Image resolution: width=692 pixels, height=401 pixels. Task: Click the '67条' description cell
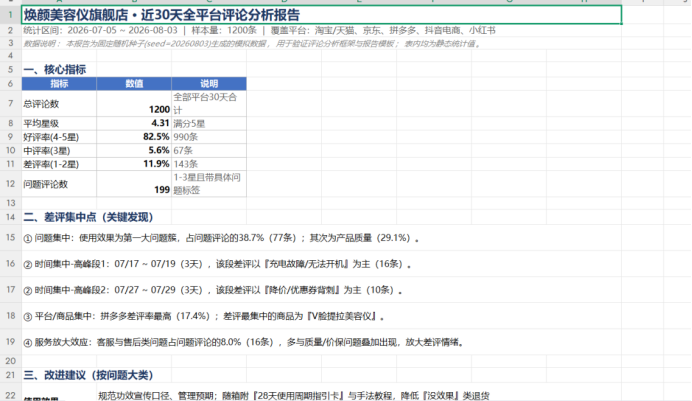(209, 150)
